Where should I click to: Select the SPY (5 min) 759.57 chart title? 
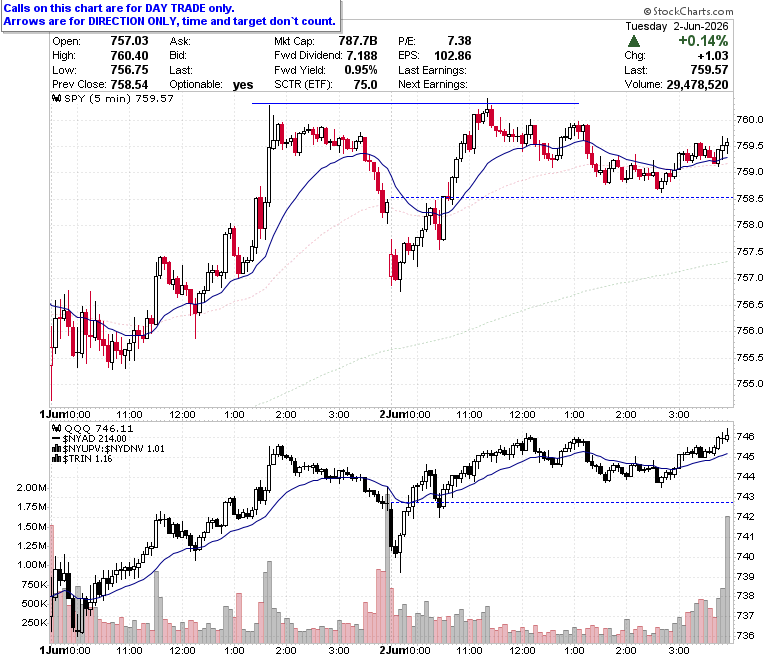tap(119, 99)
